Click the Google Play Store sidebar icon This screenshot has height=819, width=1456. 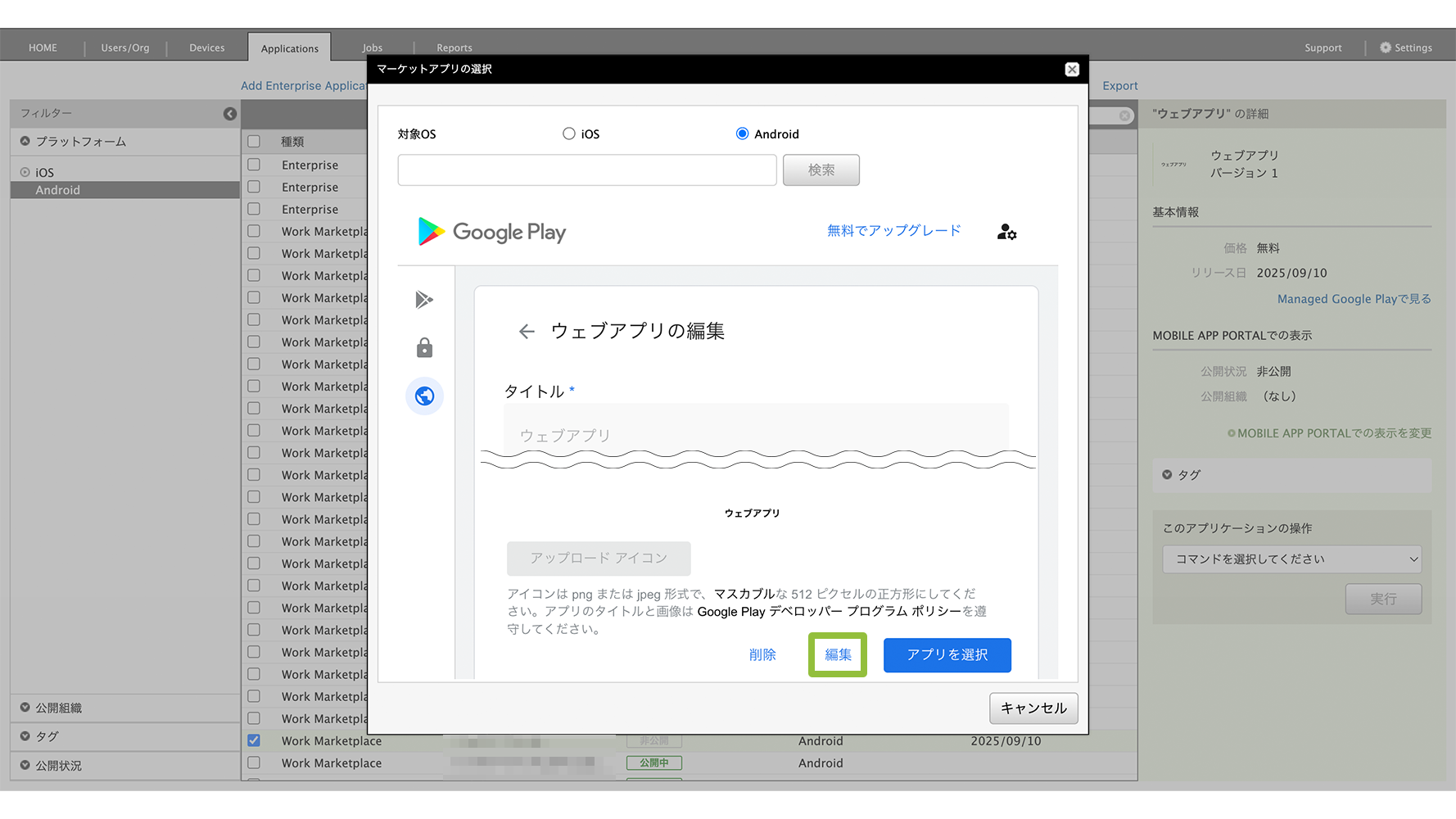[x=423, y=300]
